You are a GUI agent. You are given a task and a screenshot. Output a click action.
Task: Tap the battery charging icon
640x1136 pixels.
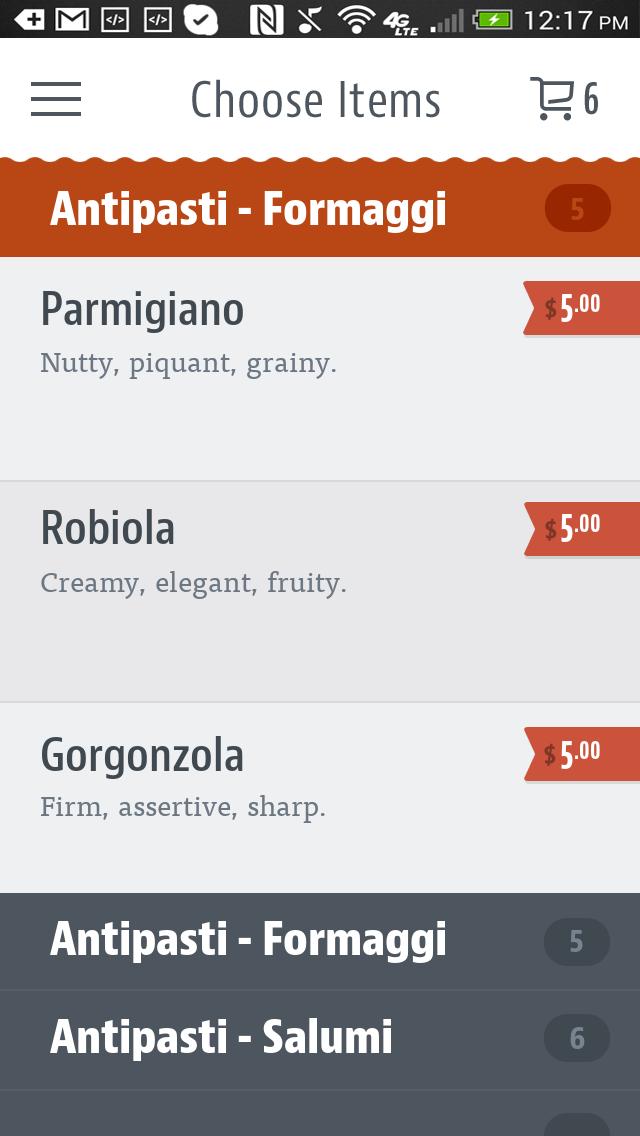click(493, 19)
